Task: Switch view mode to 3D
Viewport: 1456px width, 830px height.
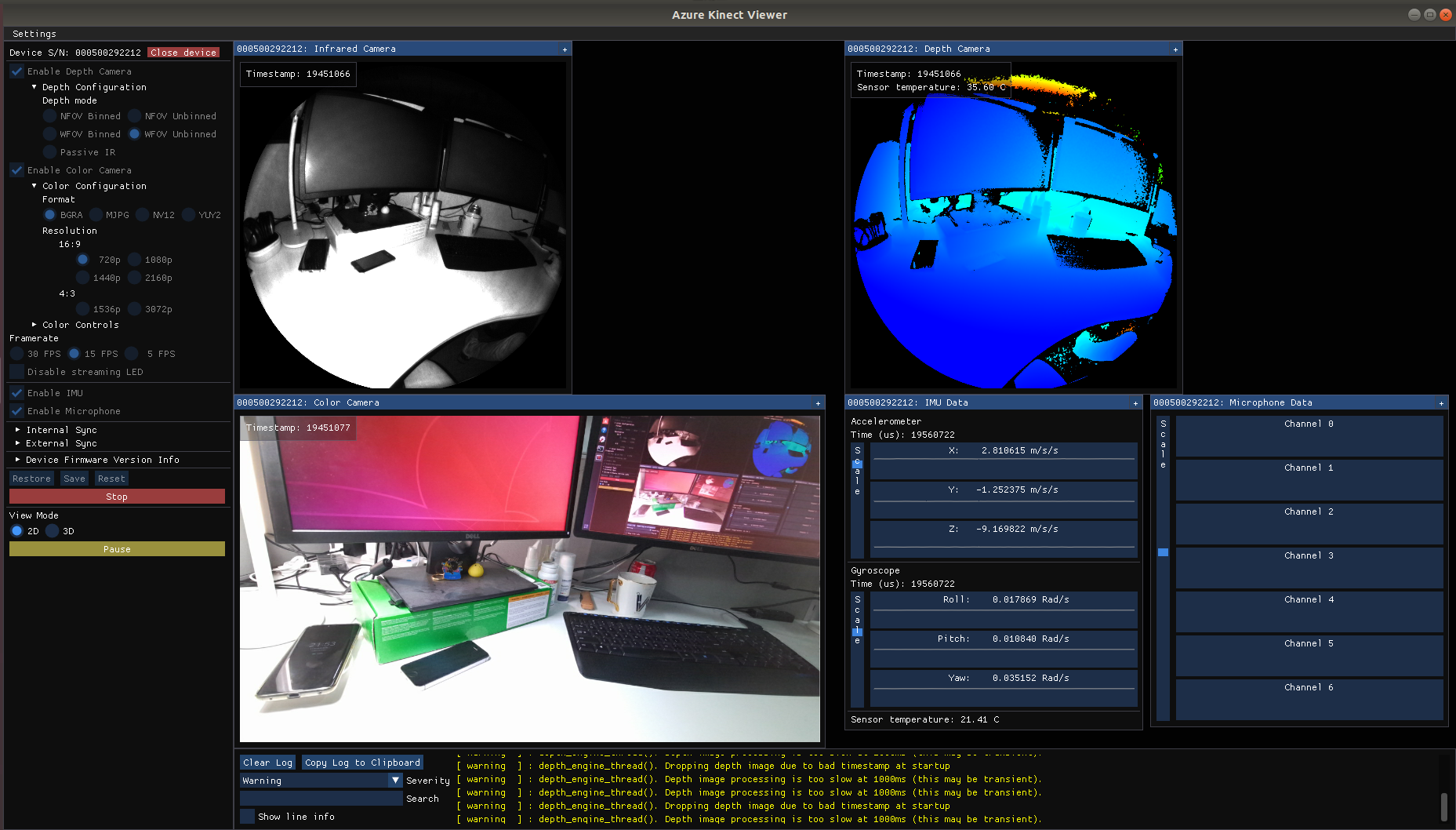Action: point(53,530)
